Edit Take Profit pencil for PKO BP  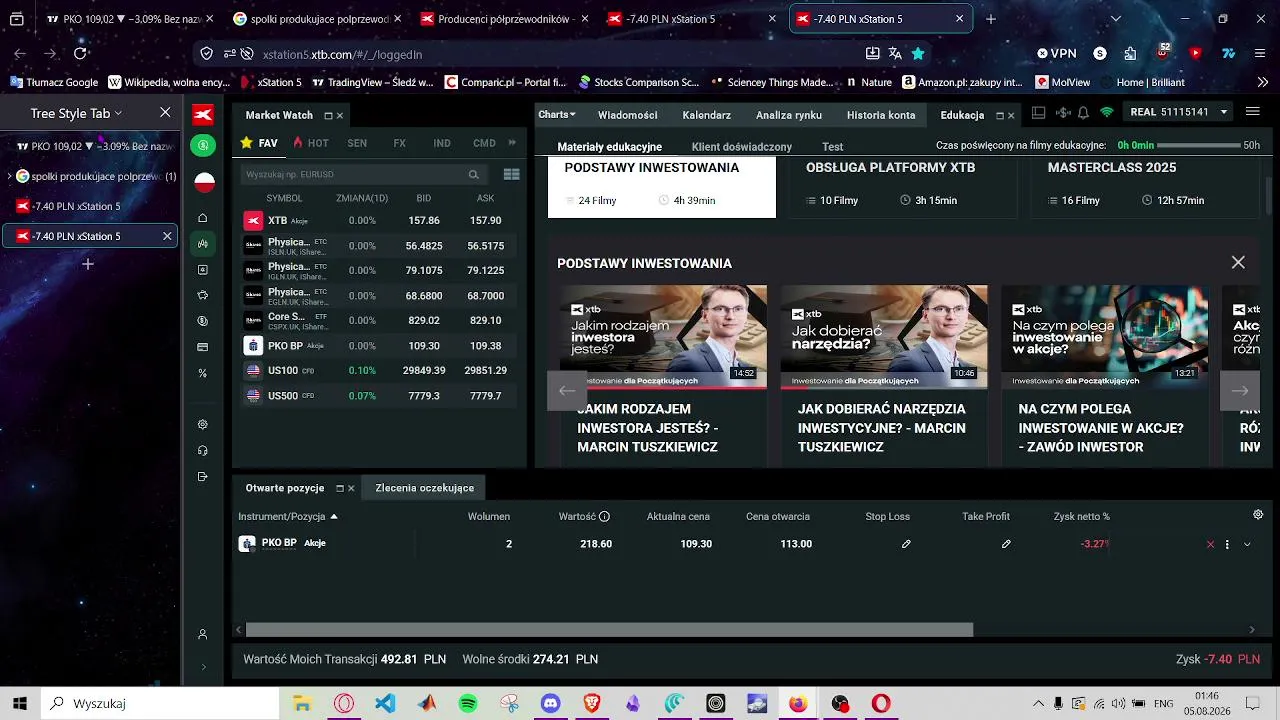click(x=1006, y=544)
